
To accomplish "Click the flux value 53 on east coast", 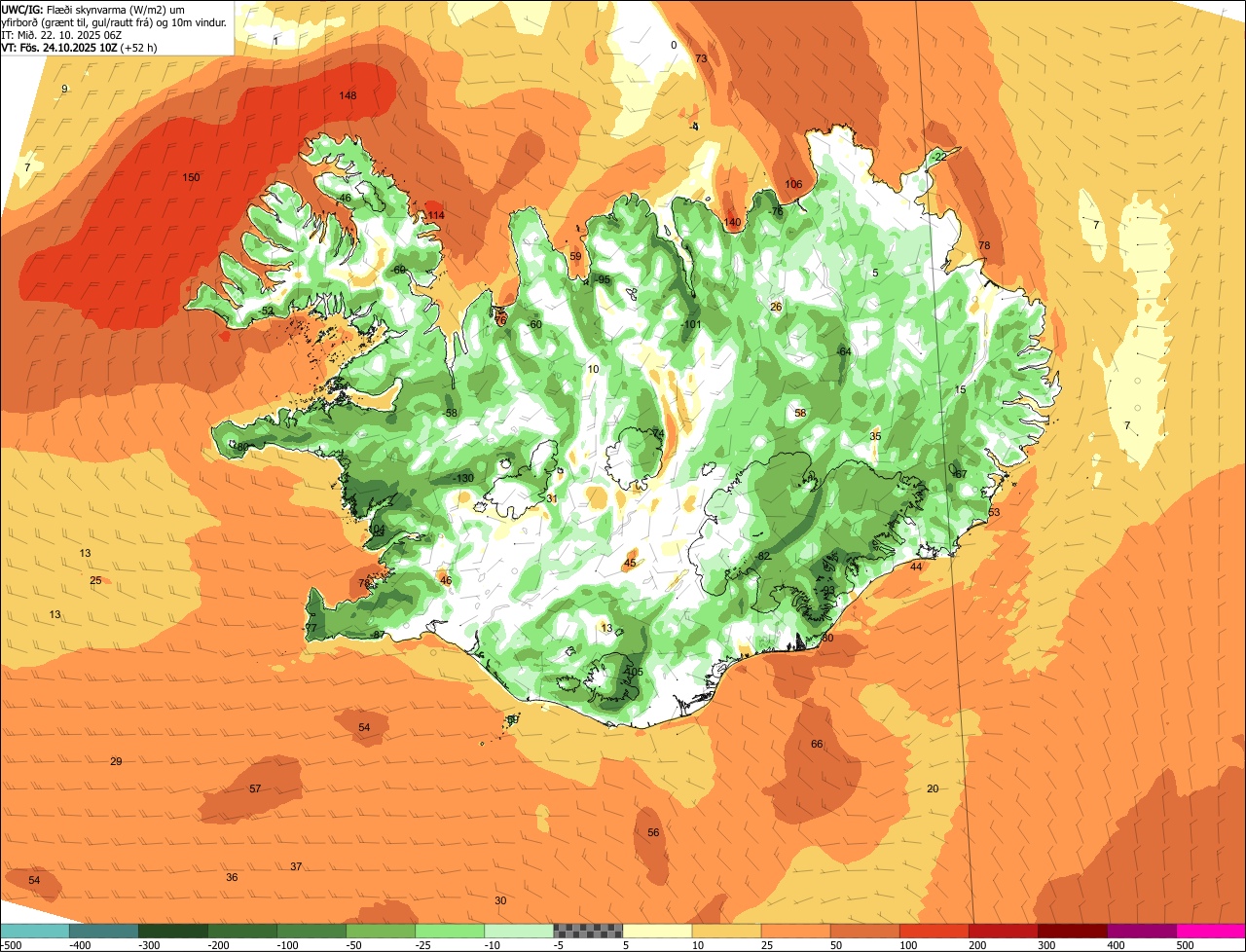I will click(994, 512).
